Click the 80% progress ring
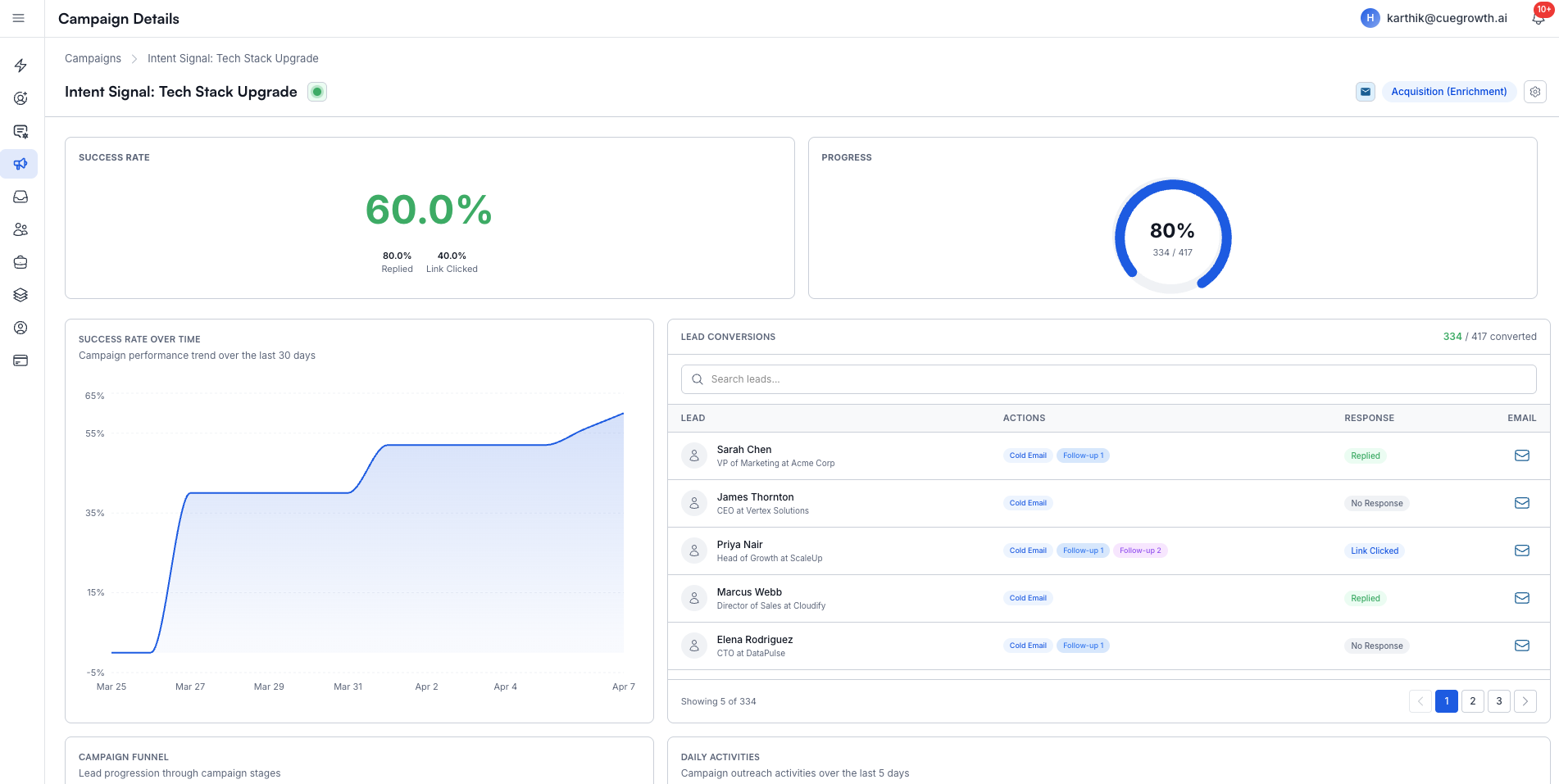Image resolution: width=1559 pixels, height=784 pixels. tap(1172, 237)
